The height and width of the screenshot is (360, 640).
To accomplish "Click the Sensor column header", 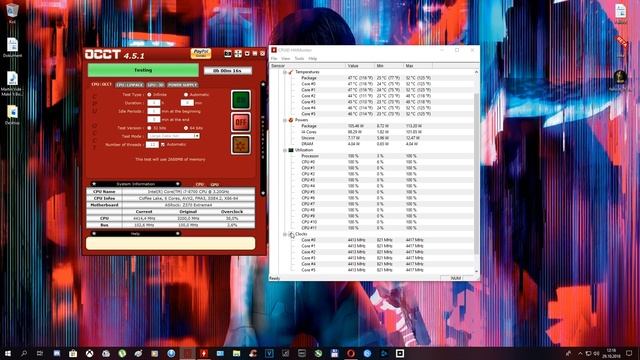I will pyautogui.click(x=308, y=66).
